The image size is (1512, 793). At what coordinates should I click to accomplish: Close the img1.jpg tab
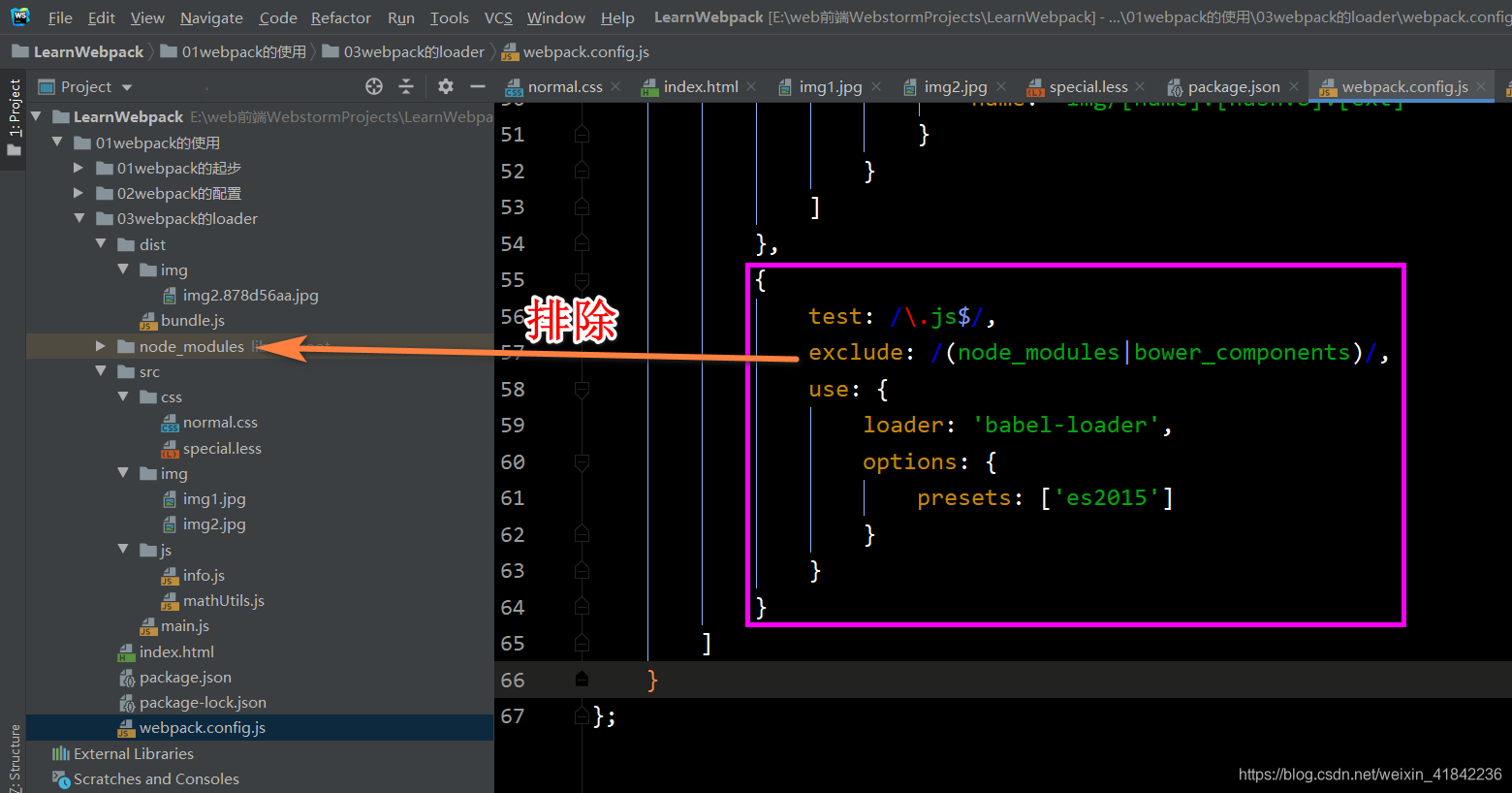(x=876, y=87)
